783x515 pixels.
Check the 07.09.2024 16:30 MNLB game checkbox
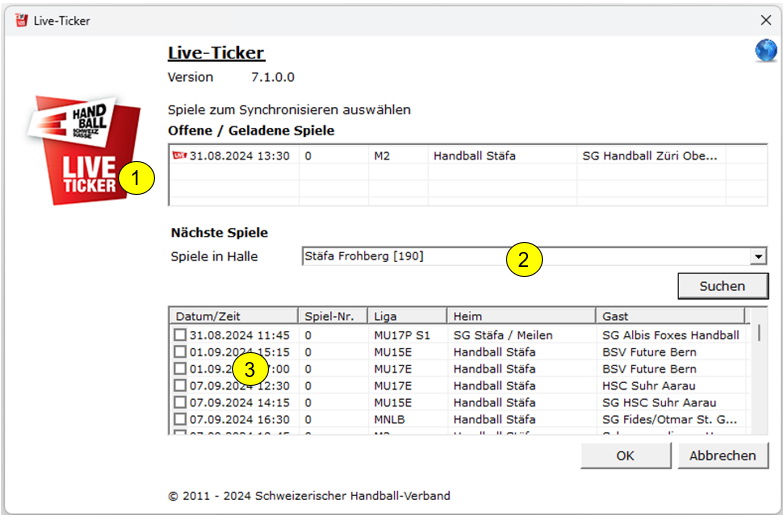click(x=180, y=419)
